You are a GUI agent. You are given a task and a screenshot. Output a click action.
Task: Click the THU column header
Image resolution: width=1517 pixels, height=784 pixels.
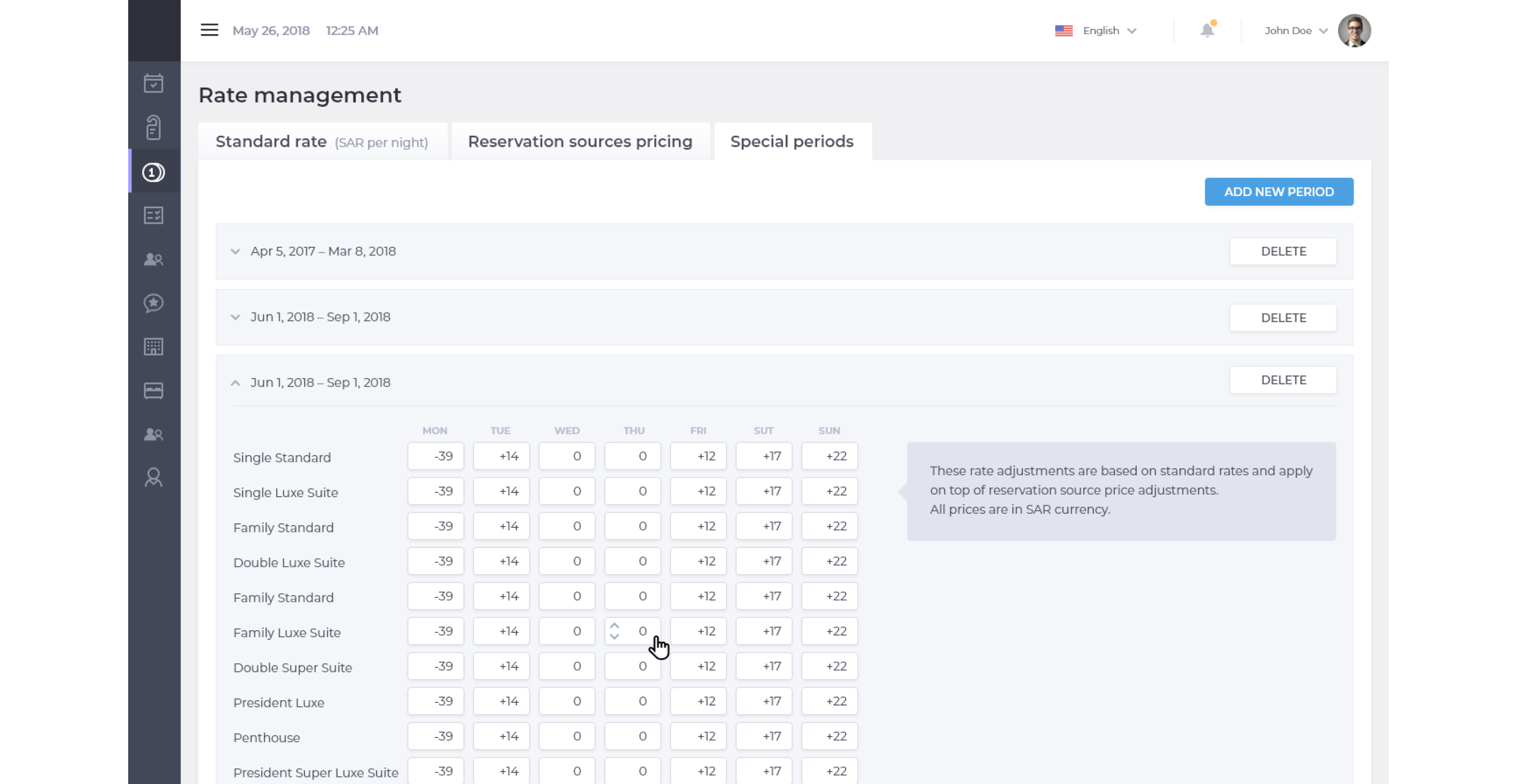click(x=634, y=430)
